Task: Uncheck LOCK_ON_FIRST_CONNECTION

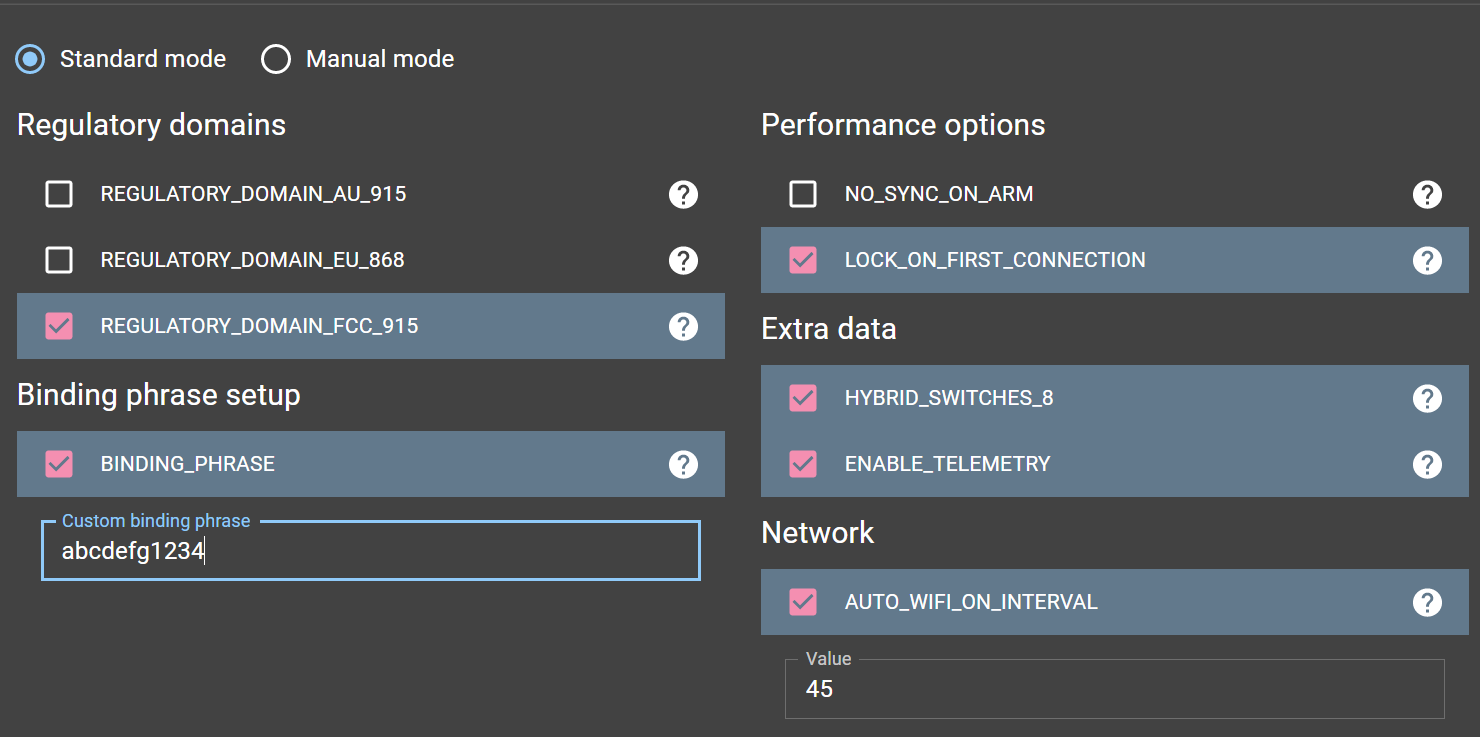Action: [x=803, y=260]
